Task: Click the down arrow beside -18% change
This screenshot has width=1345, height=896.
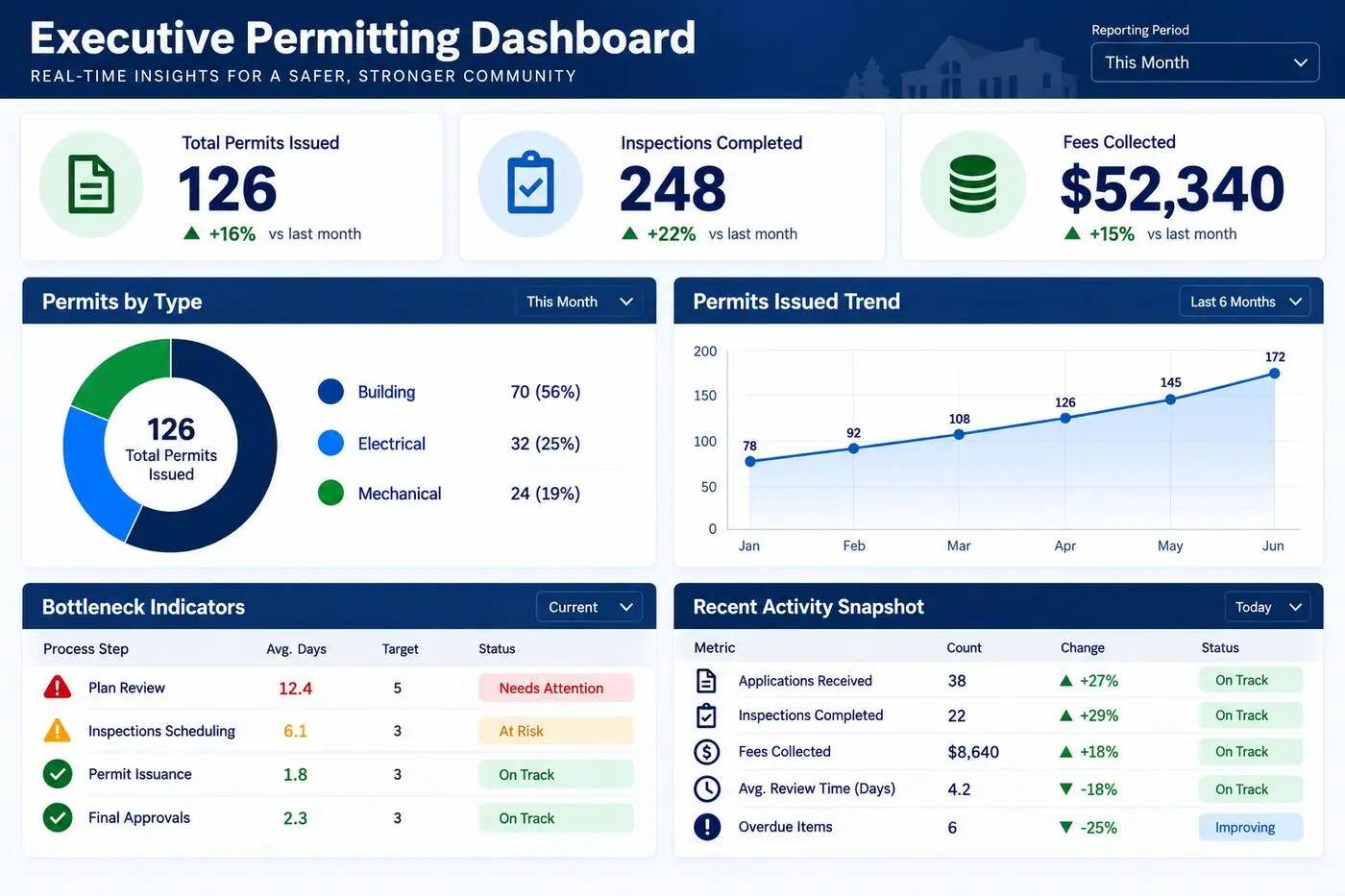Action: pyautogui.click(x=1065, y=789)
